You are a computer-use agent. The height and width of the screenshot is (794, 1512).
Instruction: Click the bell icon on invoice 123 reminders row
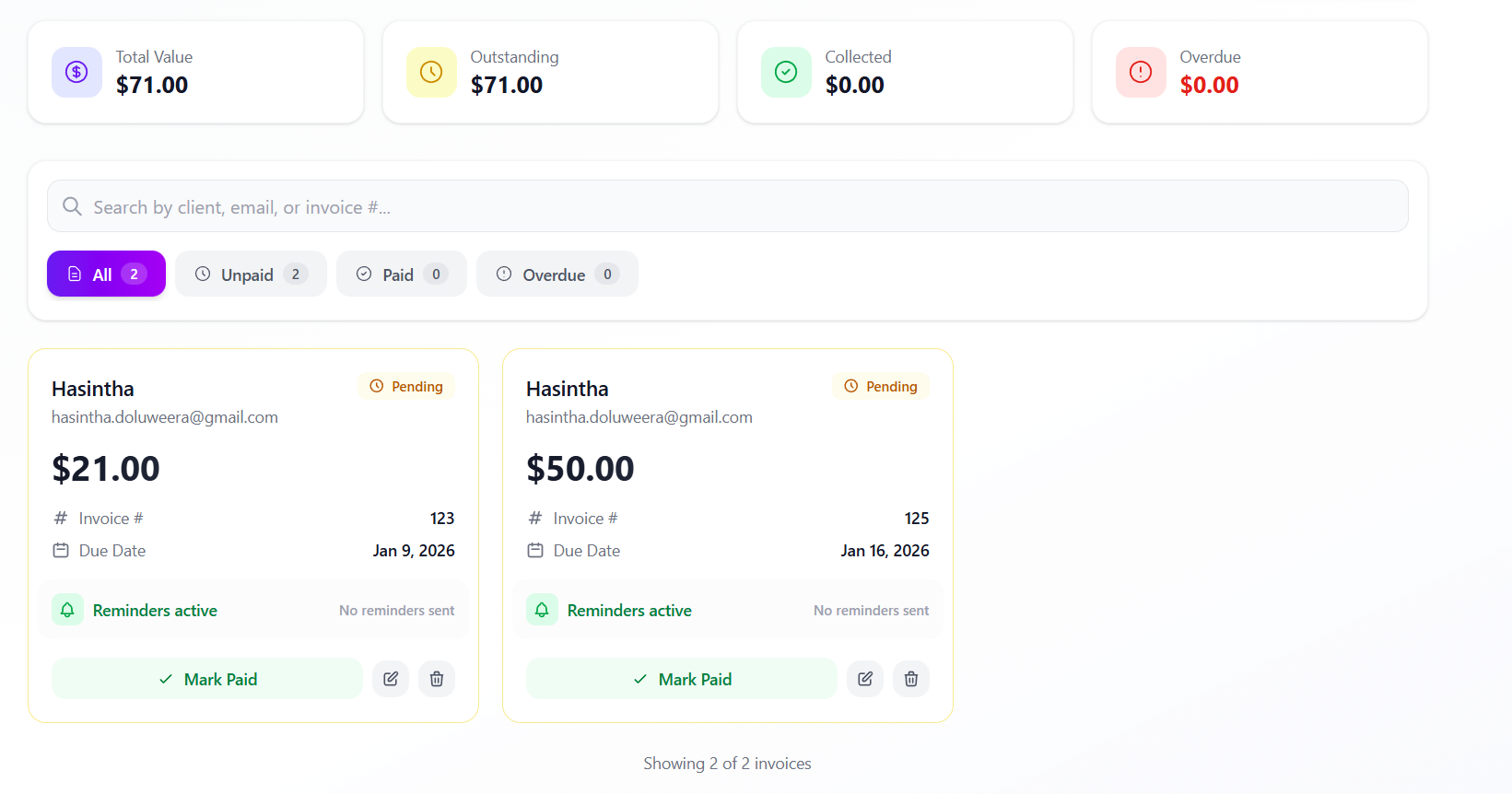click(67, 609)
